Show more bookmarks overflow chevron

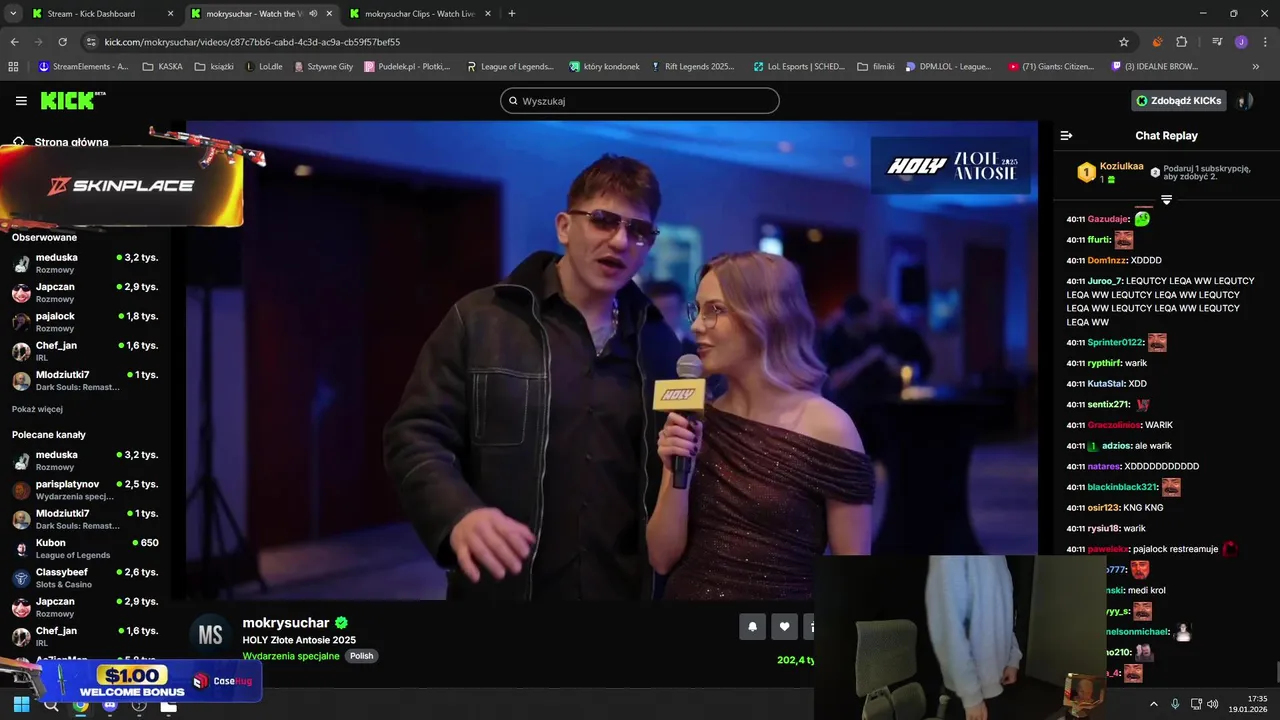click(x=1256, y=67)
